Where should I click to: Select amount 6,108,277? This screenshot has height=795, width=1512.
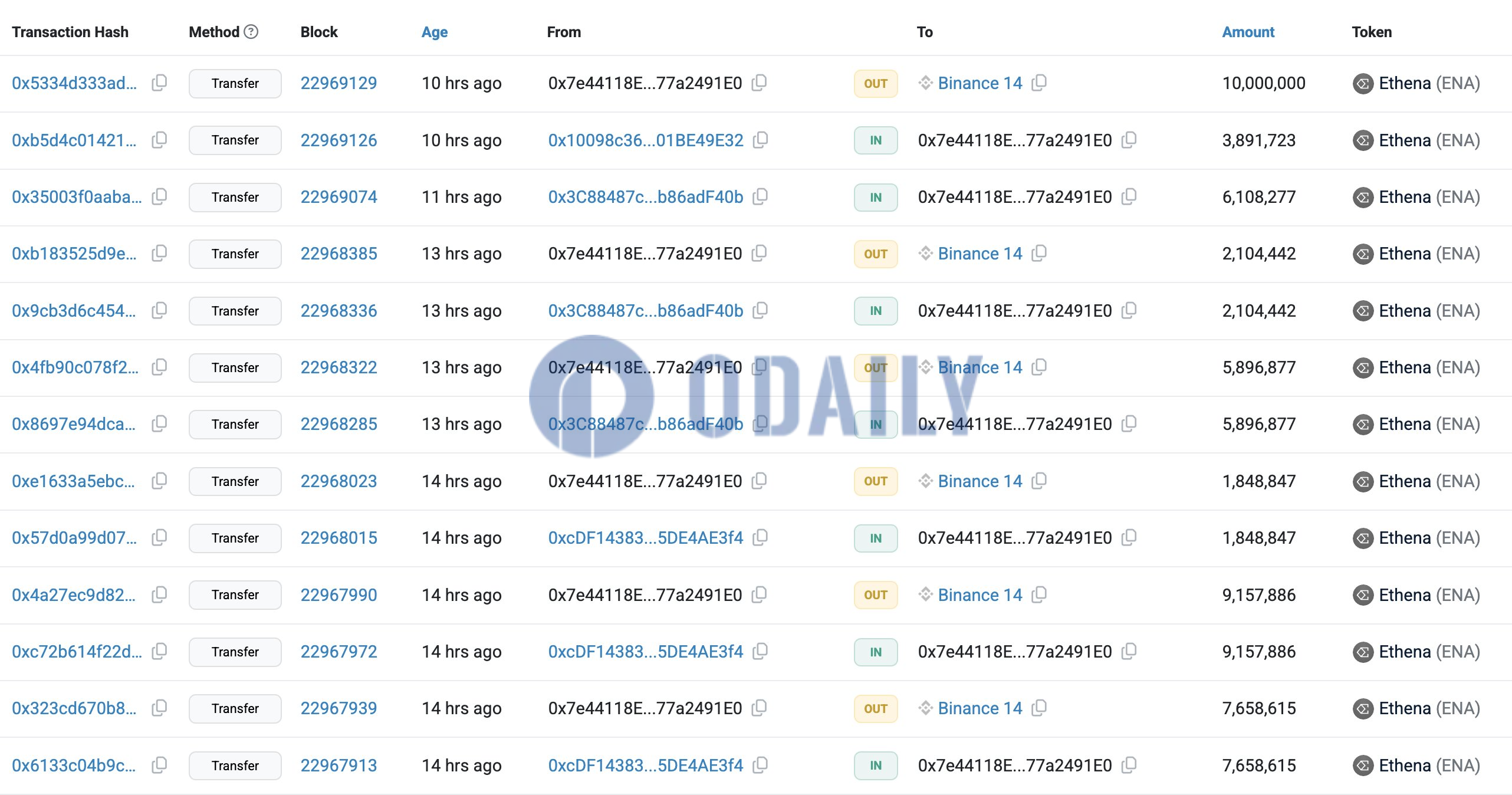(x=1259, y=197)
